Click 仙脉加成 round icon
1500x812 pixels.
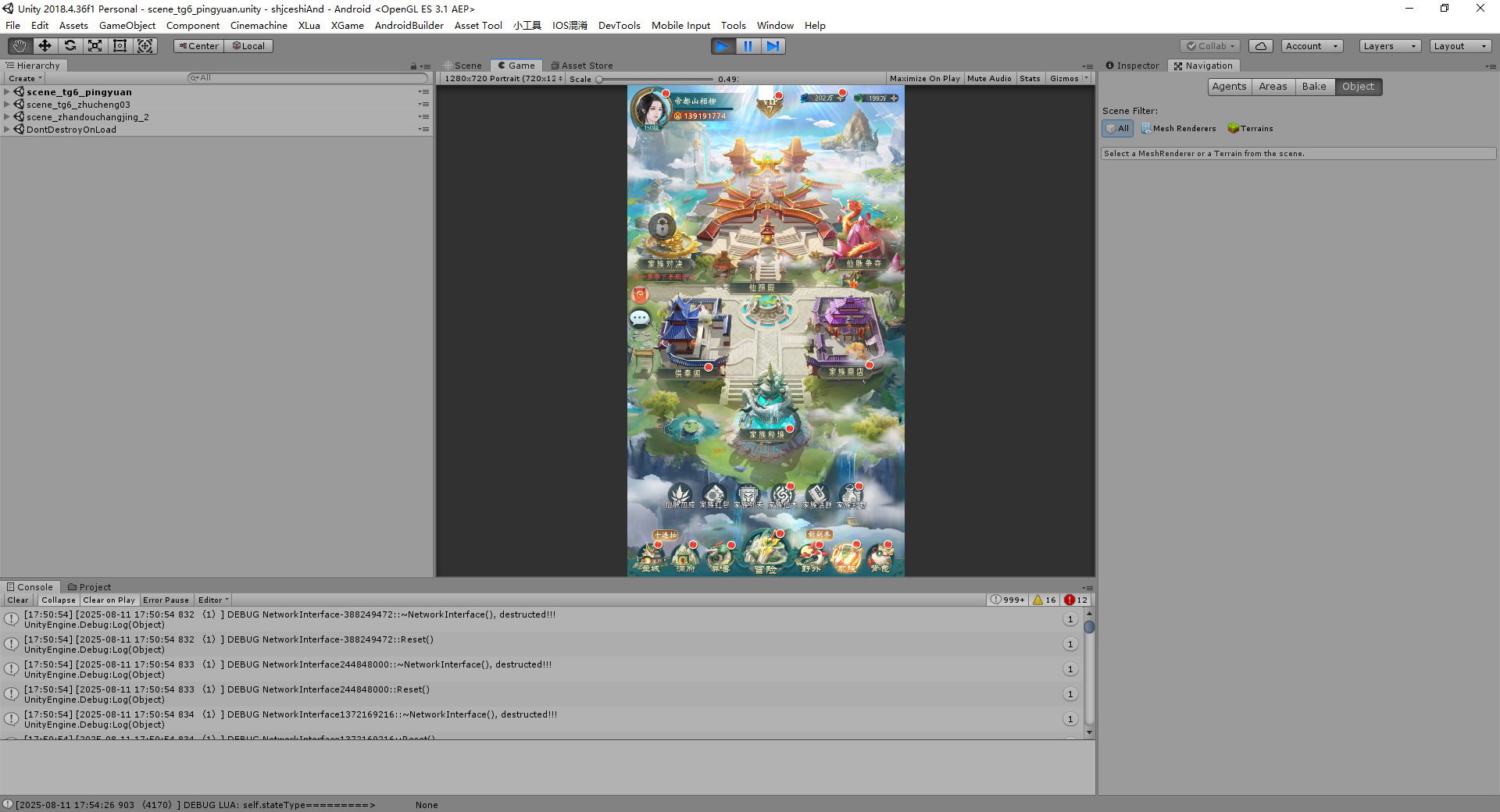680,496
